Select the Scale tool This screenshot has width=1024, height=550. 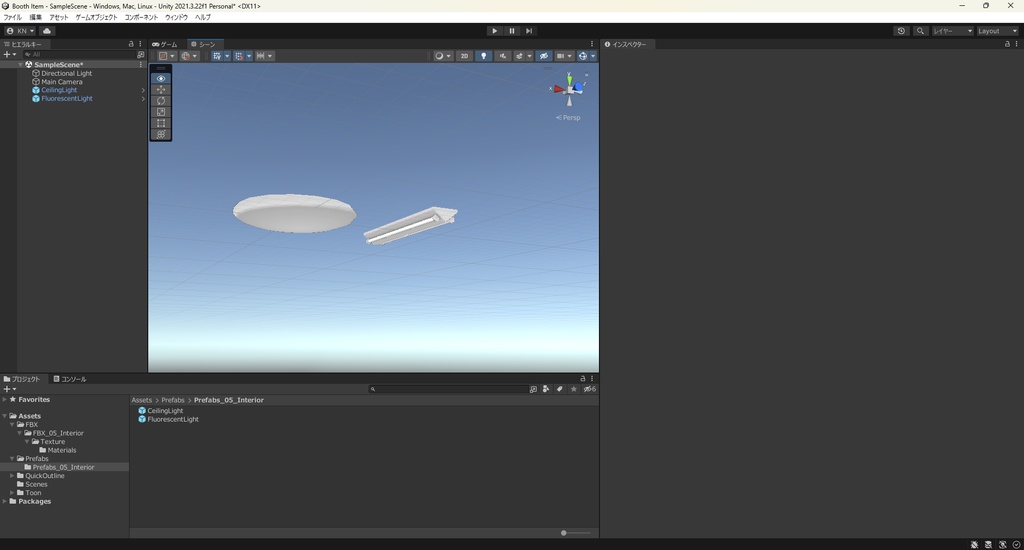coord(161,112)
